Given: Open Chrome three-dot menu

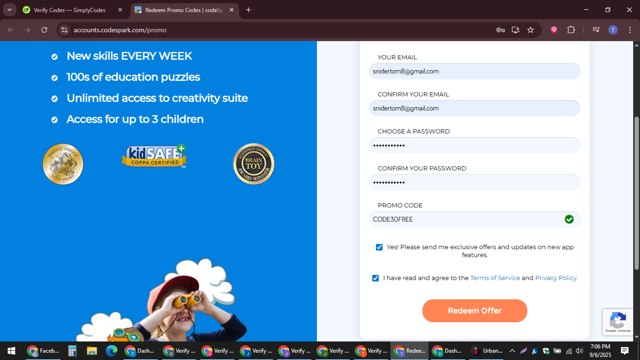Looking at the screenshot, I should coord(630,30).
